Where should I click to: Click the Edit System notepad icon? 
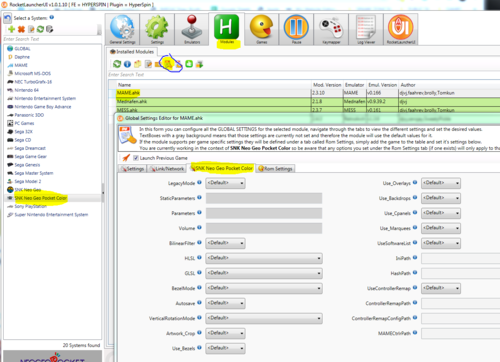click(31, 29)
